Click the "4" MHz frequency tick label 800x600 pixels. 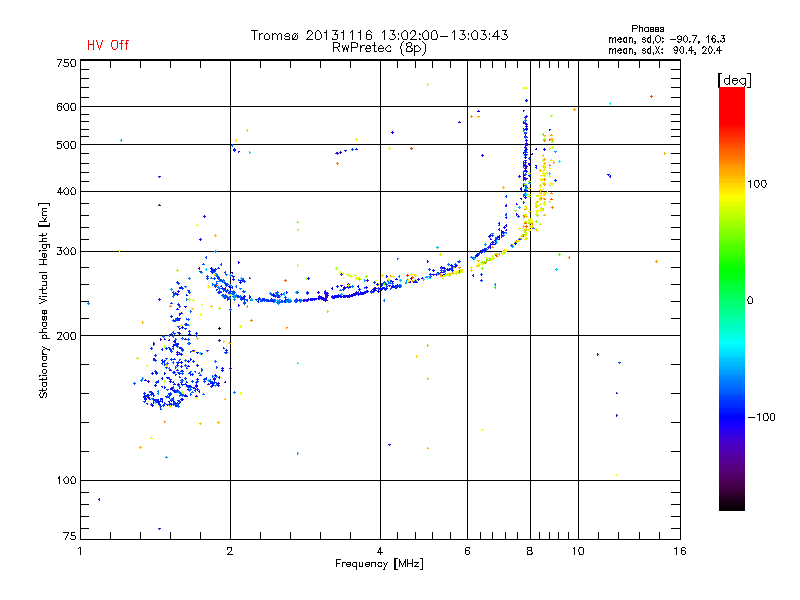tap(380, 551)
